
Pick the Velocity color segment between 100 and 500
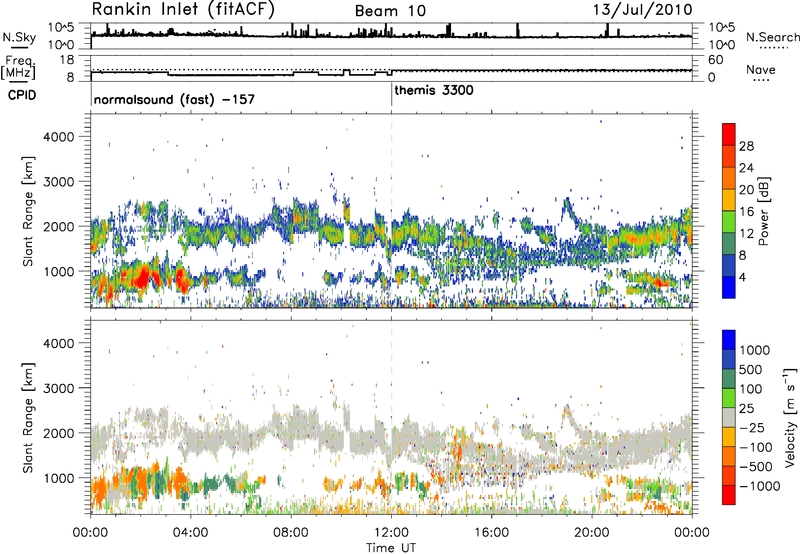[729, 379]
